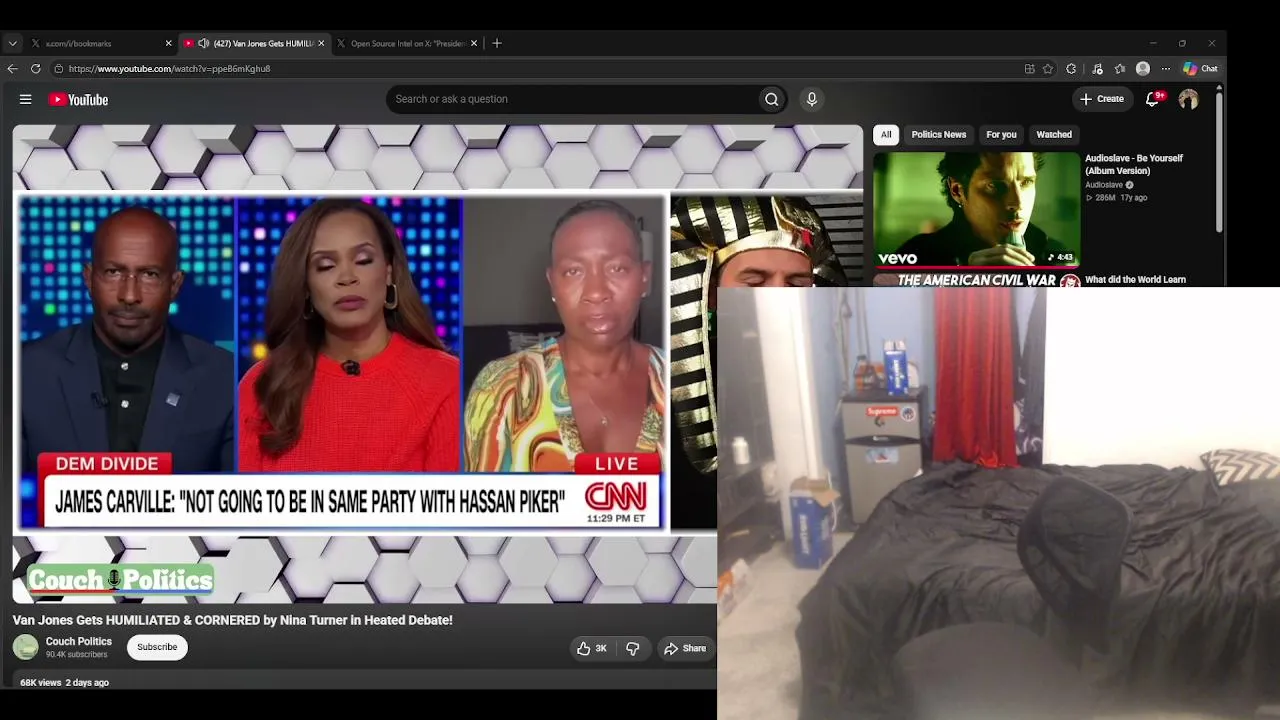Image resolution: width=1280 pixels, height=720 pixels.
Task: Subscribe to Couch Politics channel
Action: click(x=157, y=647)
